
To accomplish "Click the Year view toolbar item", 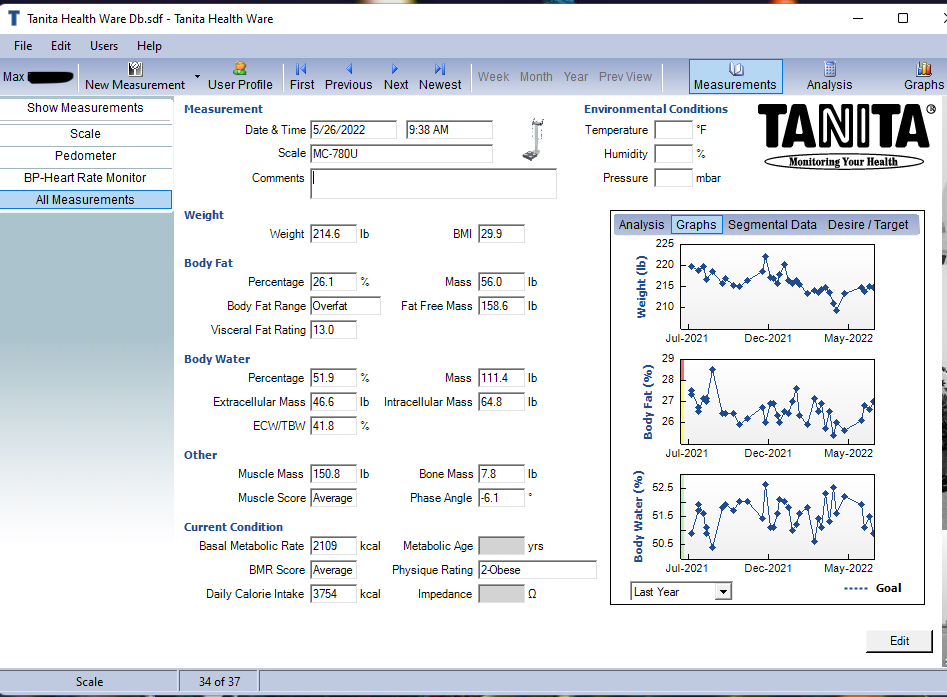I will click(x=575, y=77).
